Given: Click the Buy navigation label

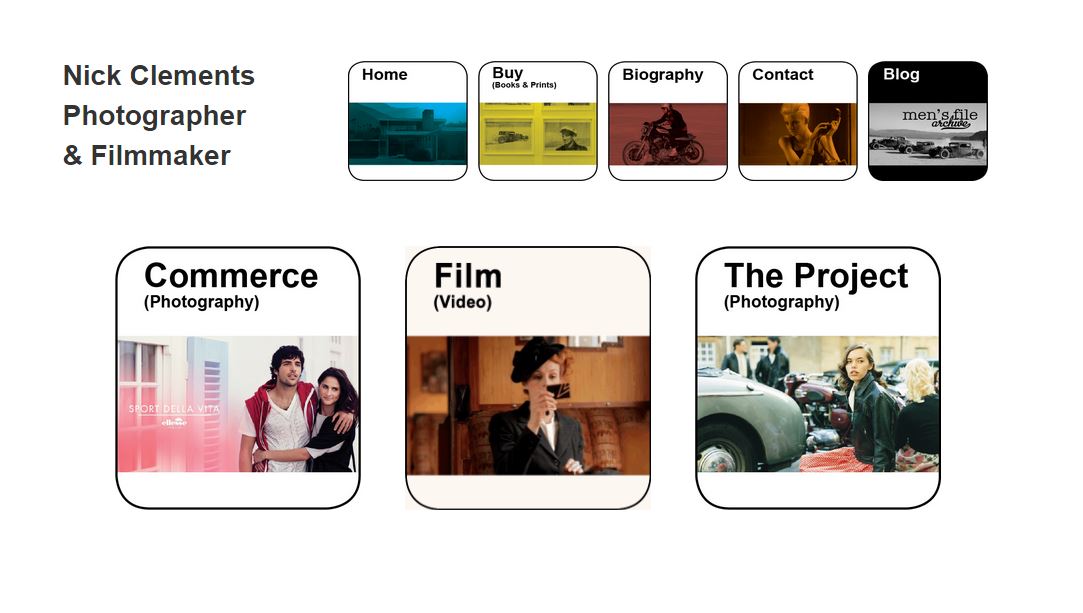Looking at the screenshot, I should [508, 72].
